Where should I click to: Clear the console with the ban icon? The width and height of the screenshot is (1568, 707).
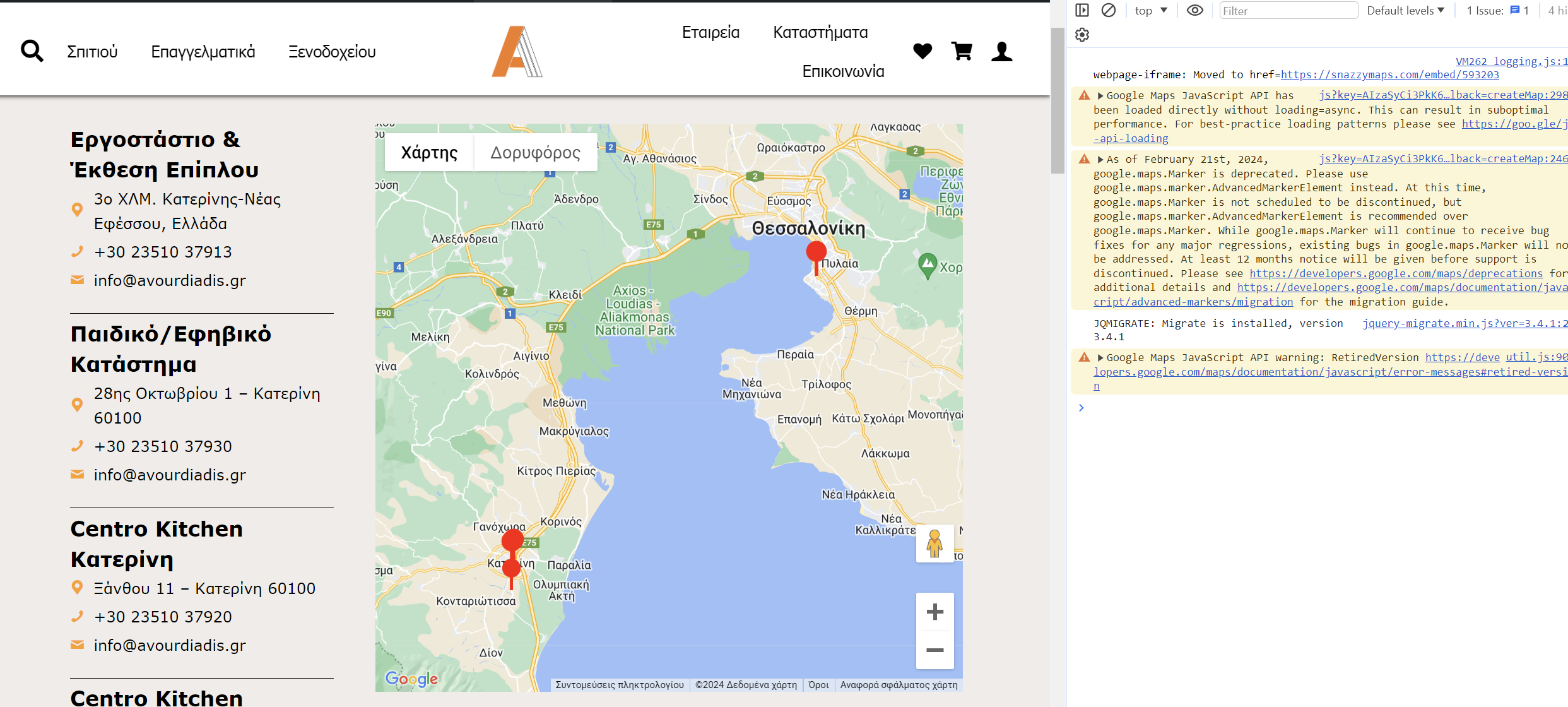click(x=1109, y=10)
